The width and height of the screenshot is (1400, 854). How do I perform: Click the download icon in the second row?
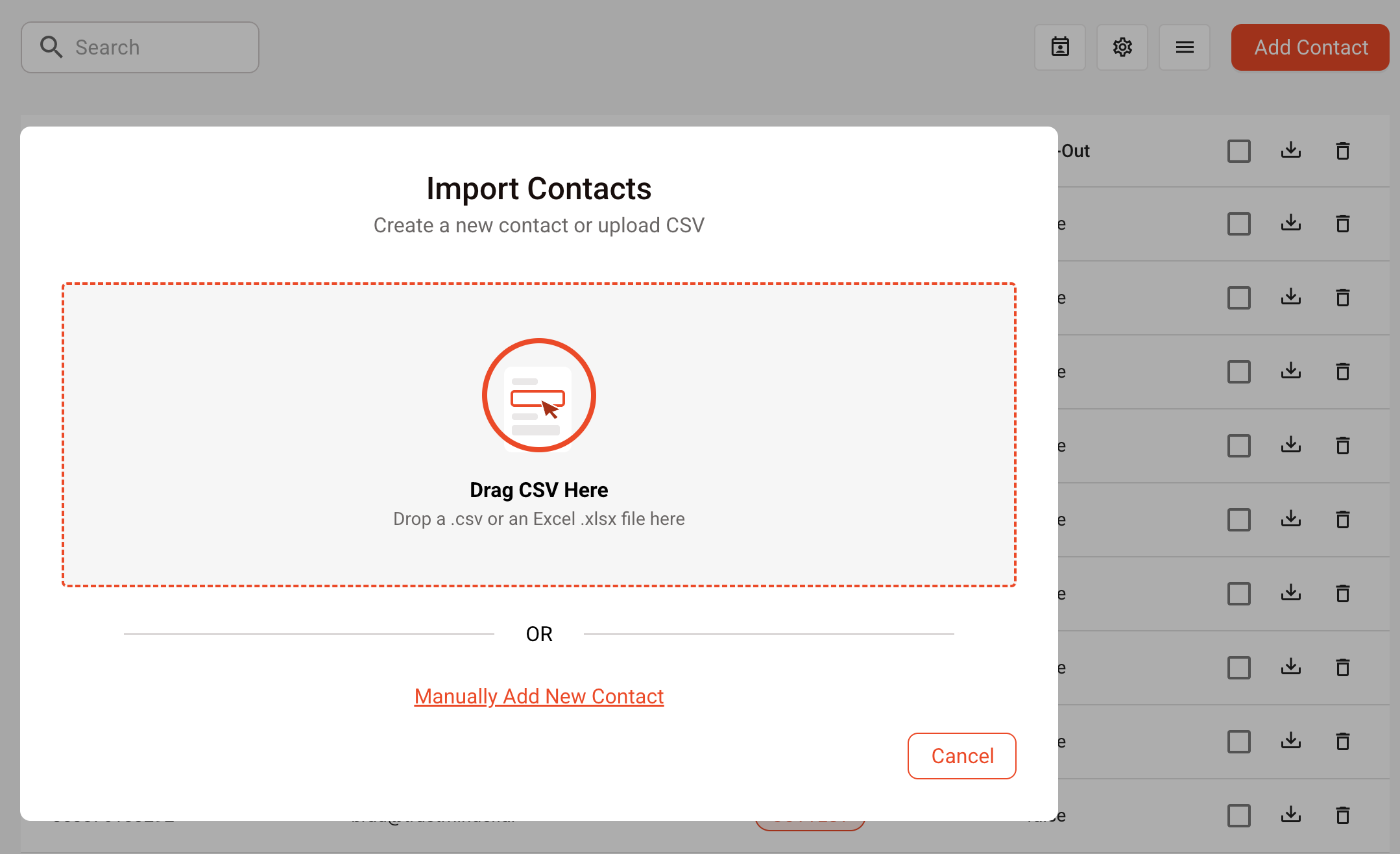pyautogui.click(x=1291, y=224)
